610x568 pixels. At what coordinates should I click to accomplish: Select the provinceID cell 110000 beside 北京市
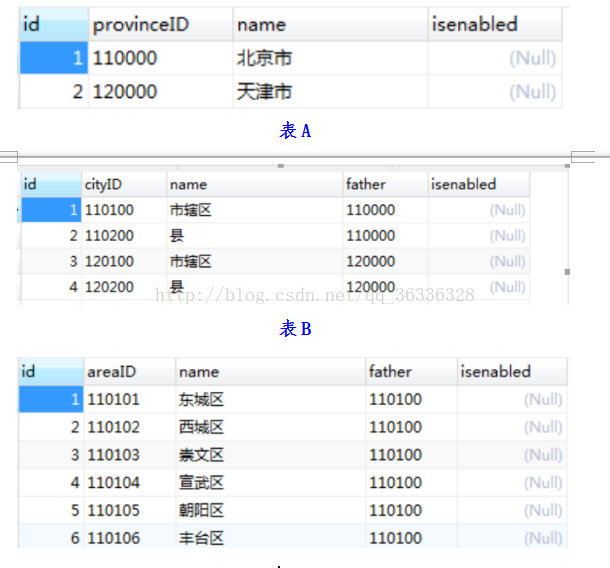click(x=161, y=58)
